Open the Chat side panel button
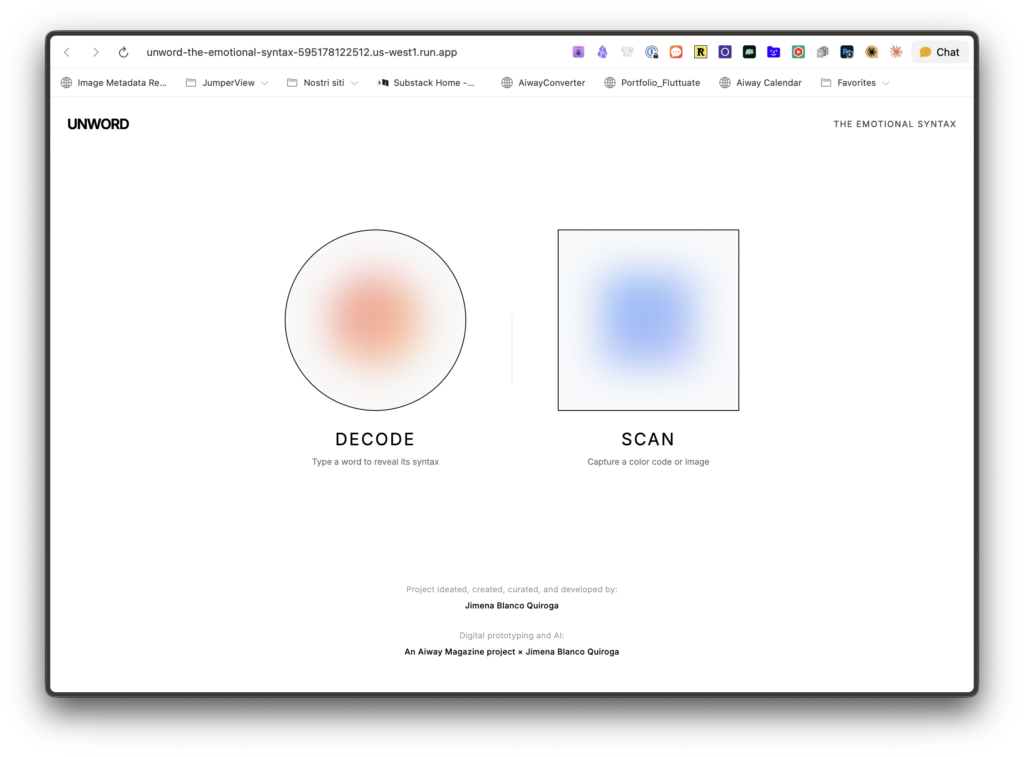Viewport: 1024px width, 757px height. (939, 52)
